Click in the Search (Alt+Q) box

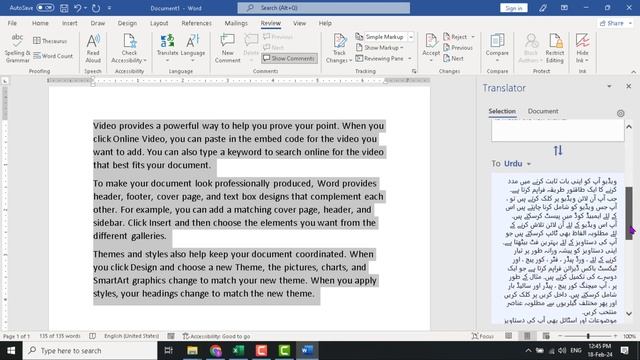pos(324,8)
